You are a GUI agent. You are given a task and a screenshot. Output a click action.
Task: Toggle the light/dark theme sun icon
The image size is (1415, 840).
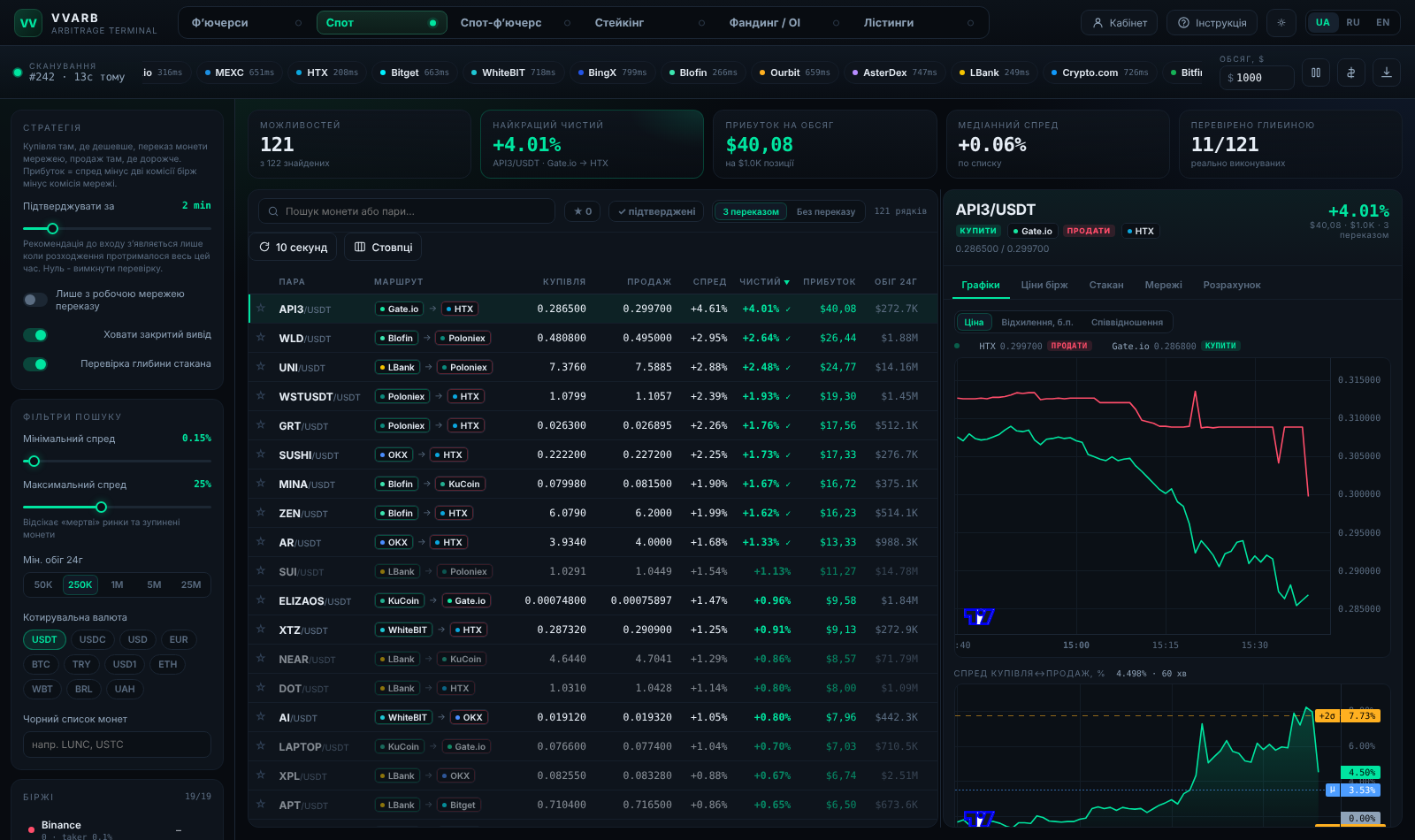[1281, 23]
